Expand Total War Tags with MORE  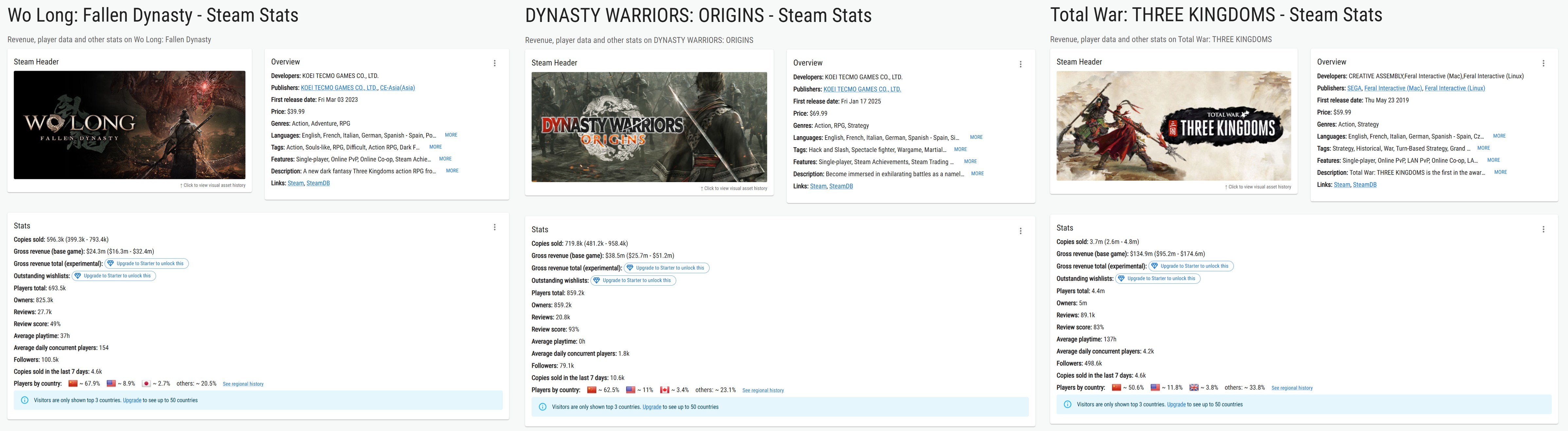1483,148
